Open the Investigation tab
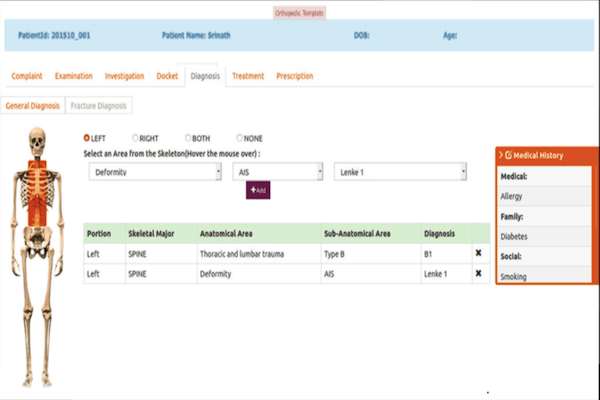This screenshot has height=400, width=600. coord(124,76)
